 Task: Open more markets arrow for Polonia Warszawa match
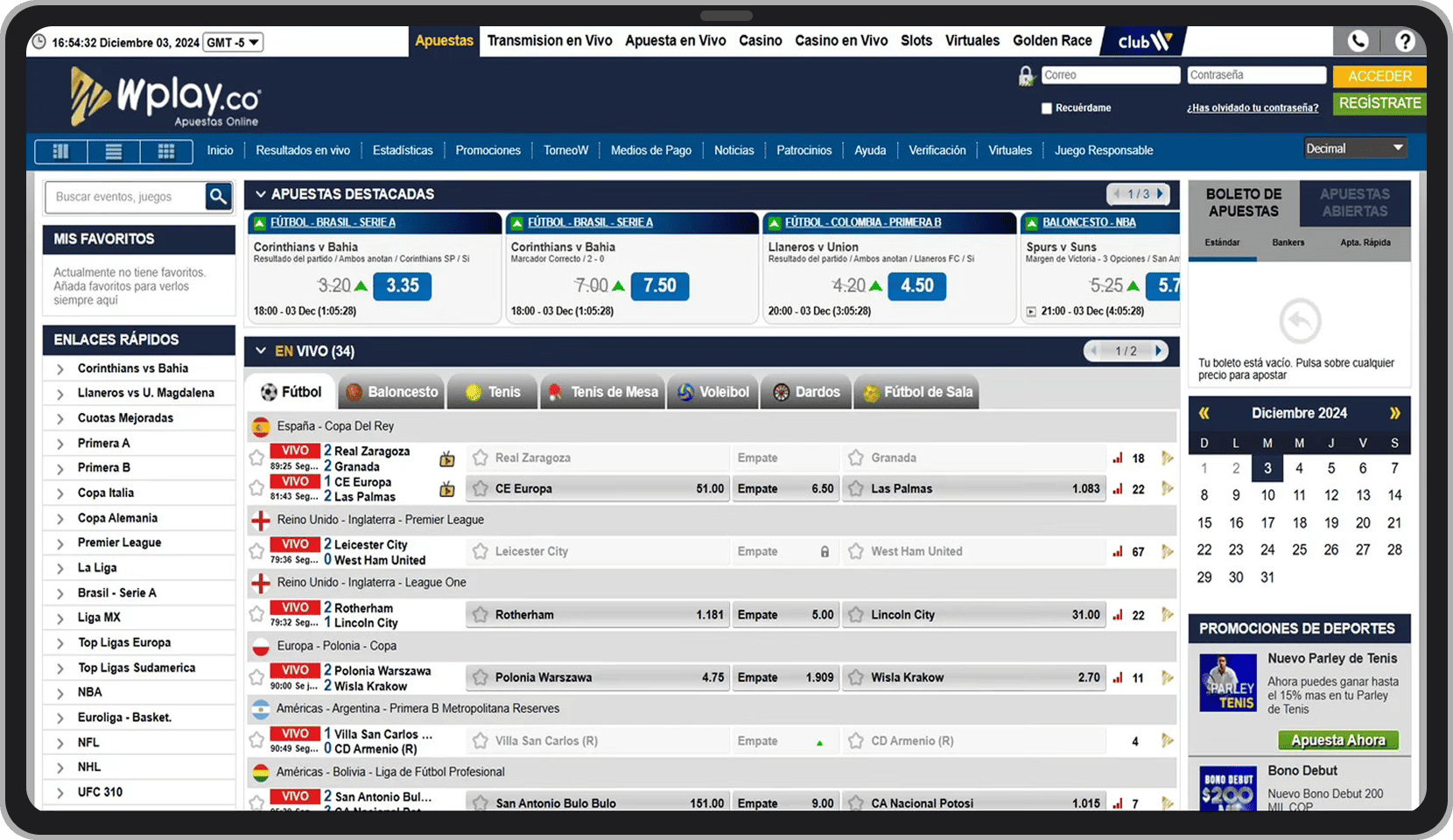pyautogui.click(x=1167, y=677)
